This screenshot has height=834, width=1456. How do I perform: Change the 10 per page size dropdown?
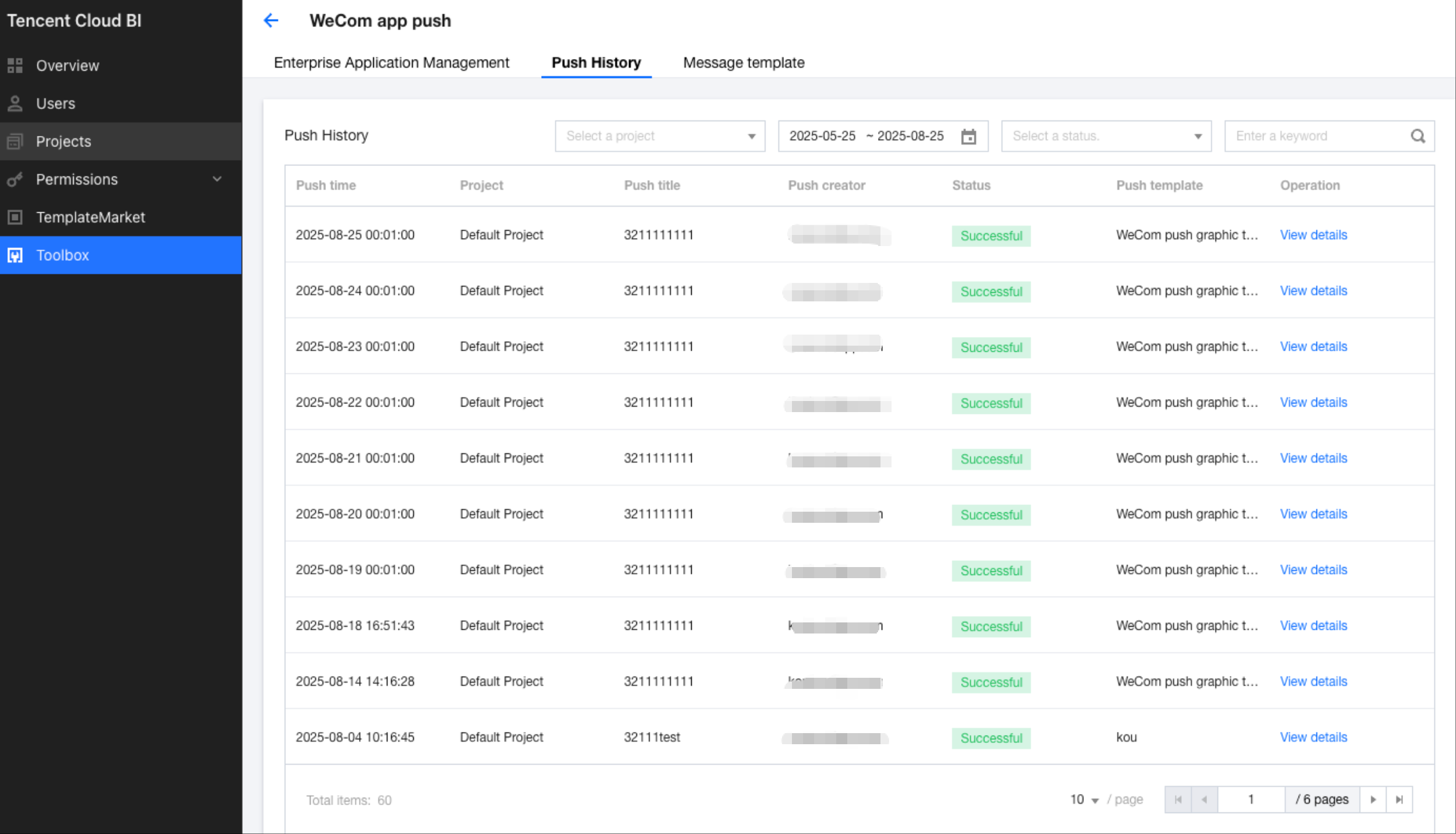pos(1083,800)
